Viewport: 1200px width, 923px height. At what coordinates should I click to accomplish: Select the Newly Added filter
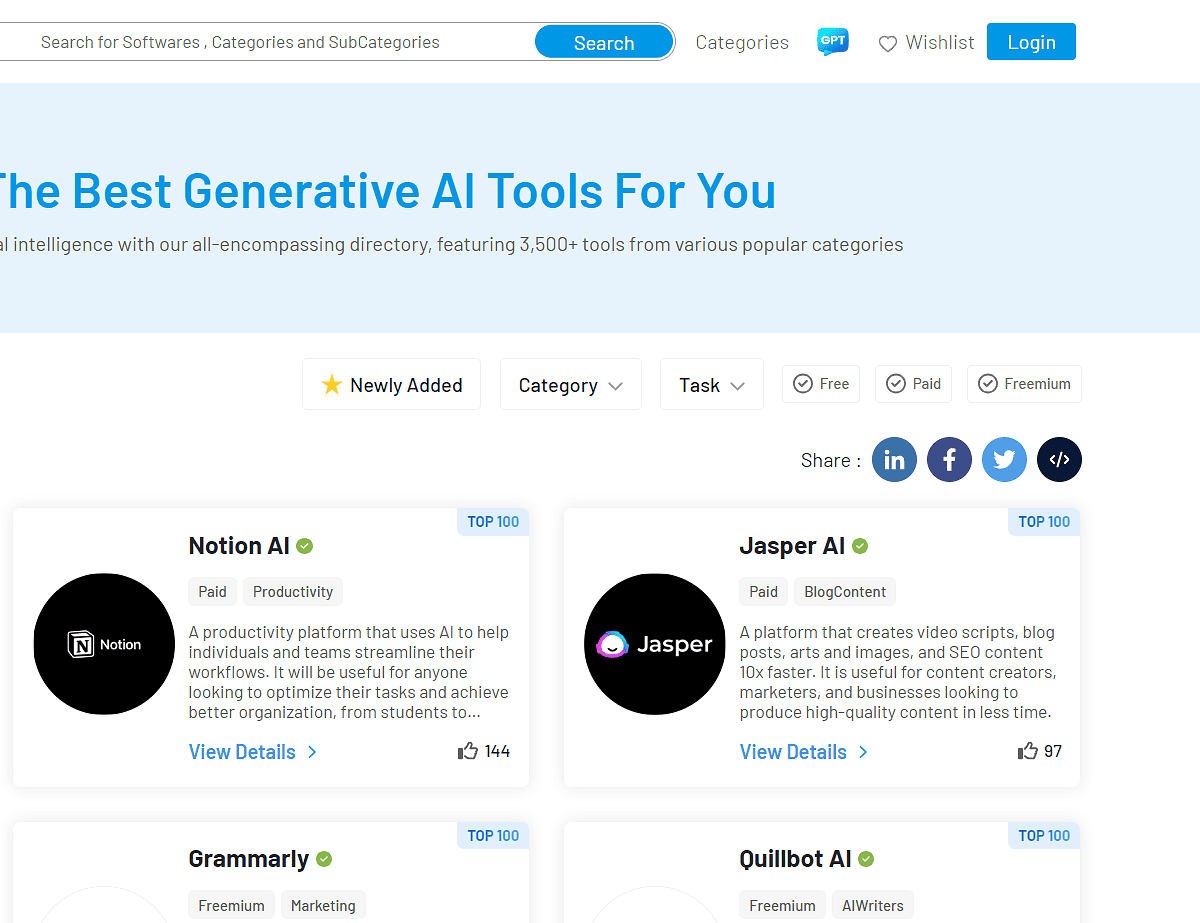(x=391, y=384)
